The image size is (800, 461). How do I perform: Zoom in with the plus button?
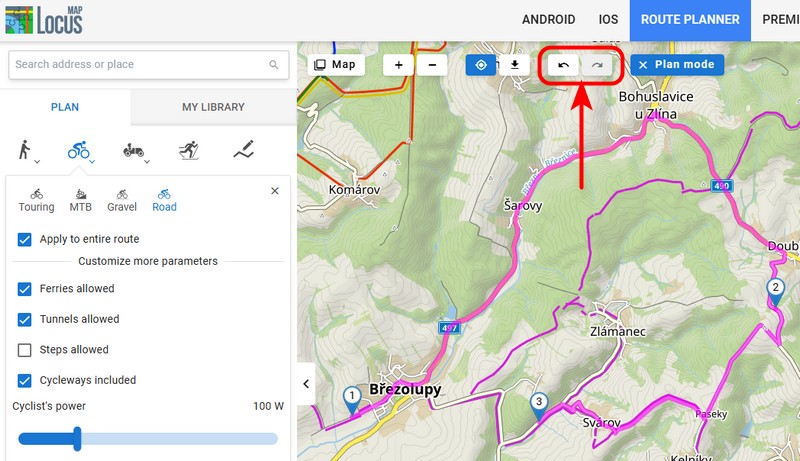[x=398, y=65]
